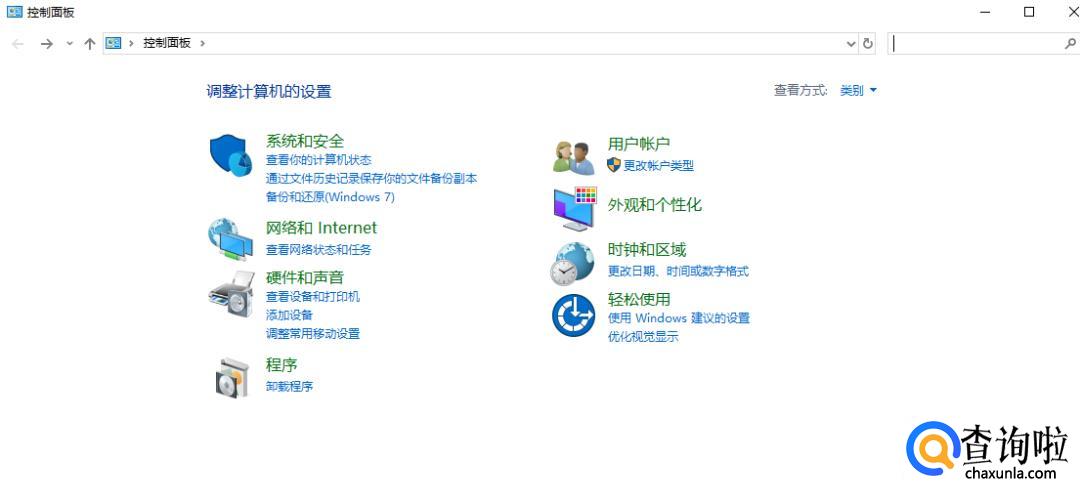Click the Clock and Region globe icon
The height and width of the screenshot is (504, 1080).
click(573, 264)
